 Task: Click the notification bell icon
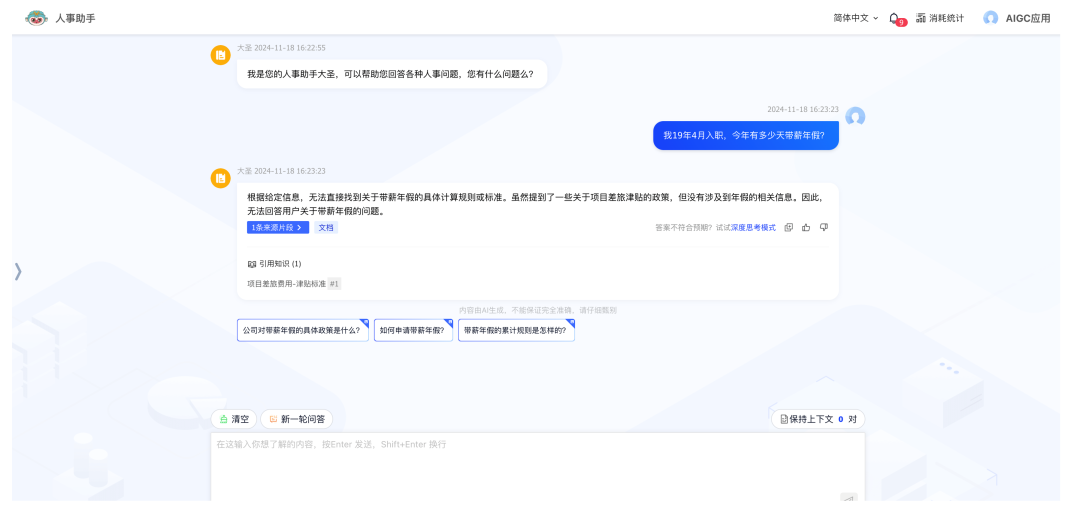pos(894,18)
